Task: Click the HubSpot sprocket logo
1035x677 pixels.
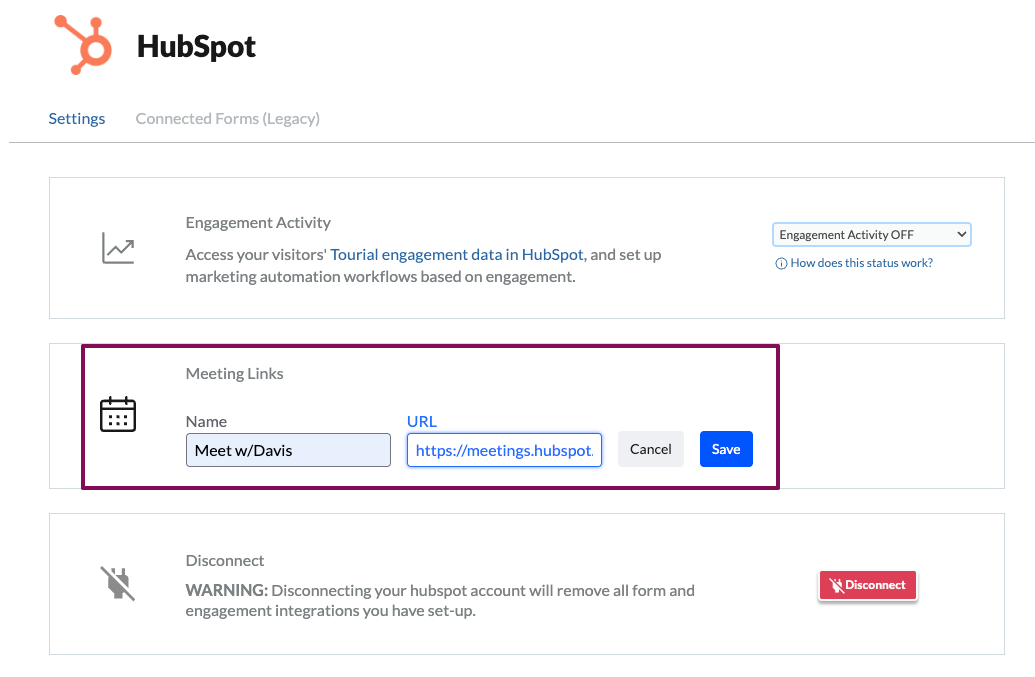Action: coord(82,45)
